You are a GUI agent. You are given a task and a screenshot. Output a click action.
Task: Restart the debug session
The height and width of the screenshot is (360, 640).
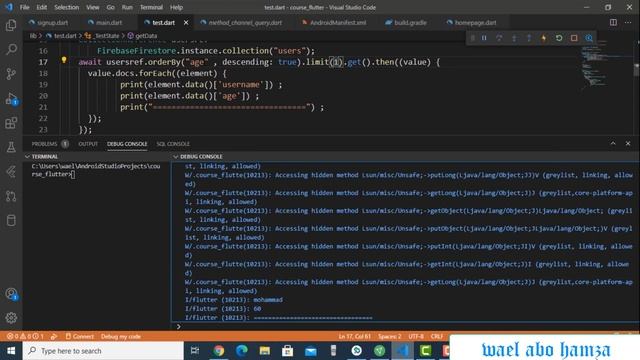click(559, 38)
